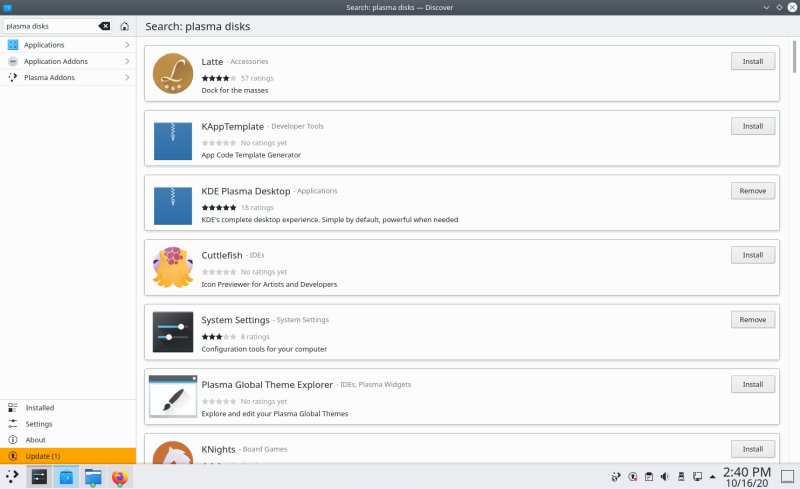Open the Installed section
800x489 pixels.
pyautogui.click(x=68, y=407)
